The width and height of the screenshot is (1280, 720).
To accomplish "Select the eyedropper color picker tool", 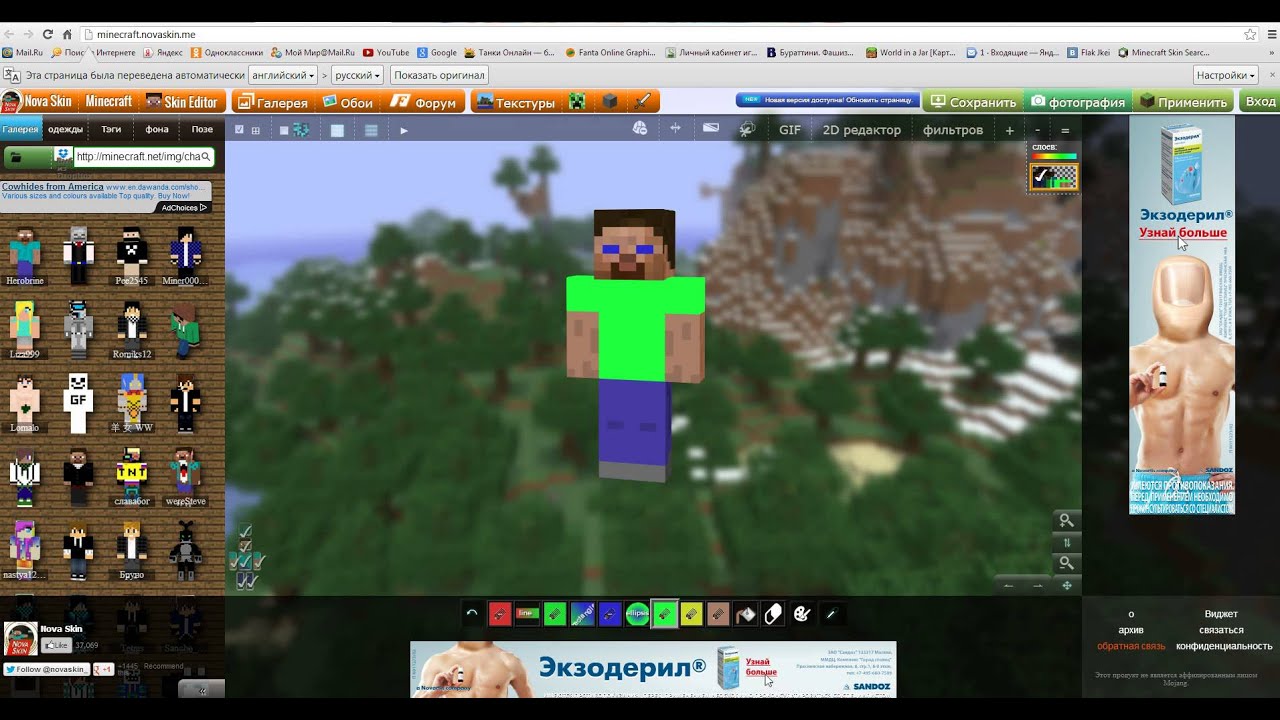I will coord(830,615).
